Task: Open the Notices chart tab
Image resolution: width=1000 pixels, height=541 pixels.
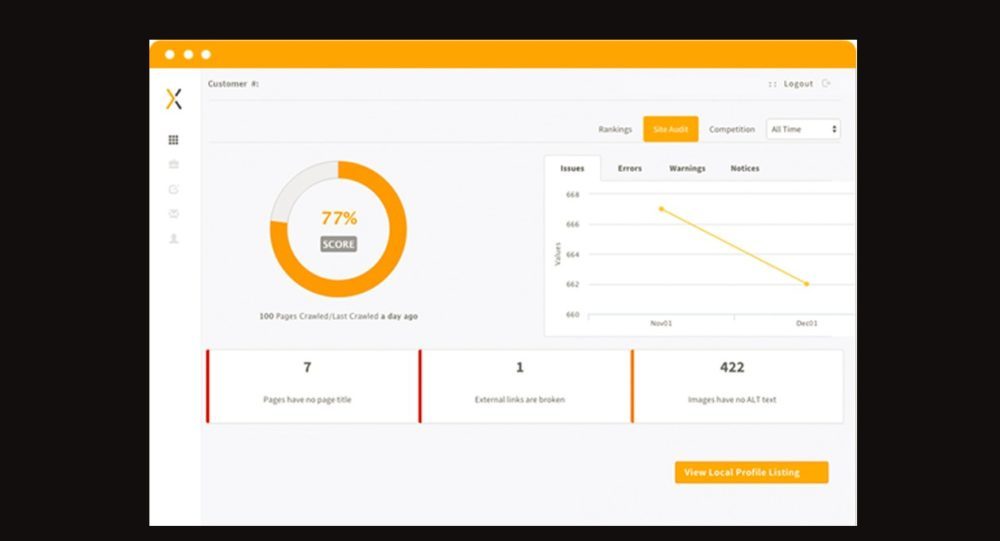Action: [745, 168]
